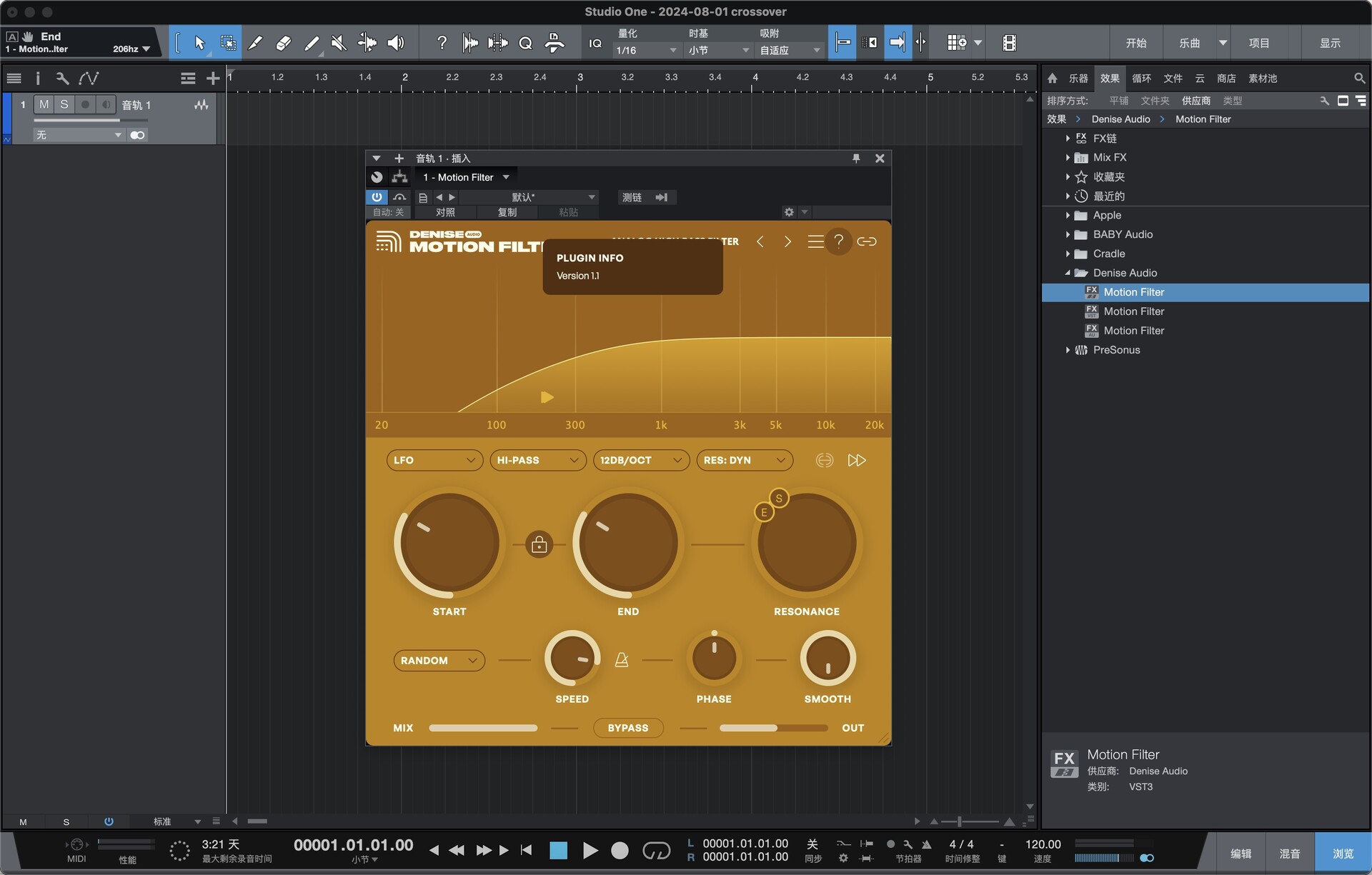Image resolution: width=1372 pixels, height=875 pixels.
Task: Click the fast-forward double arrow icon in plugin
Action: [856, 461]
